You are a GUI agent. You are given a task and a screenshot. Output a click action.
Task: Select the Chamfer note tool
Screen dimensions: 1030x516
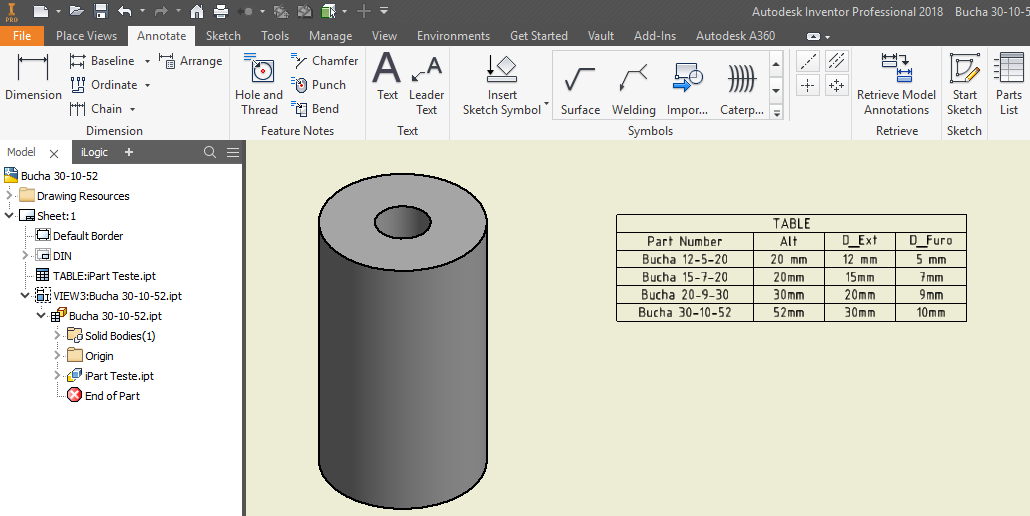(325, 60)
